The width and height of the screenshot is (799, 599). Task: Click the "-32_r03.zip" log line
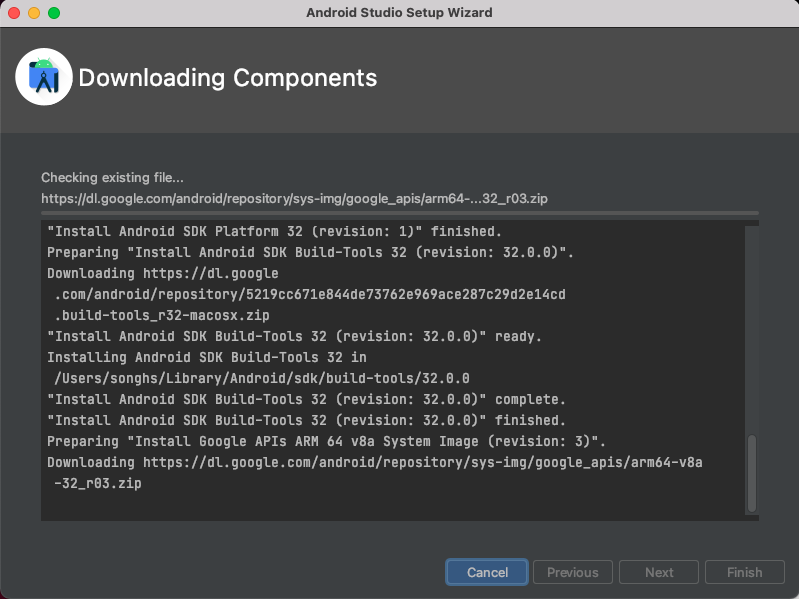(x=98, y=483)
